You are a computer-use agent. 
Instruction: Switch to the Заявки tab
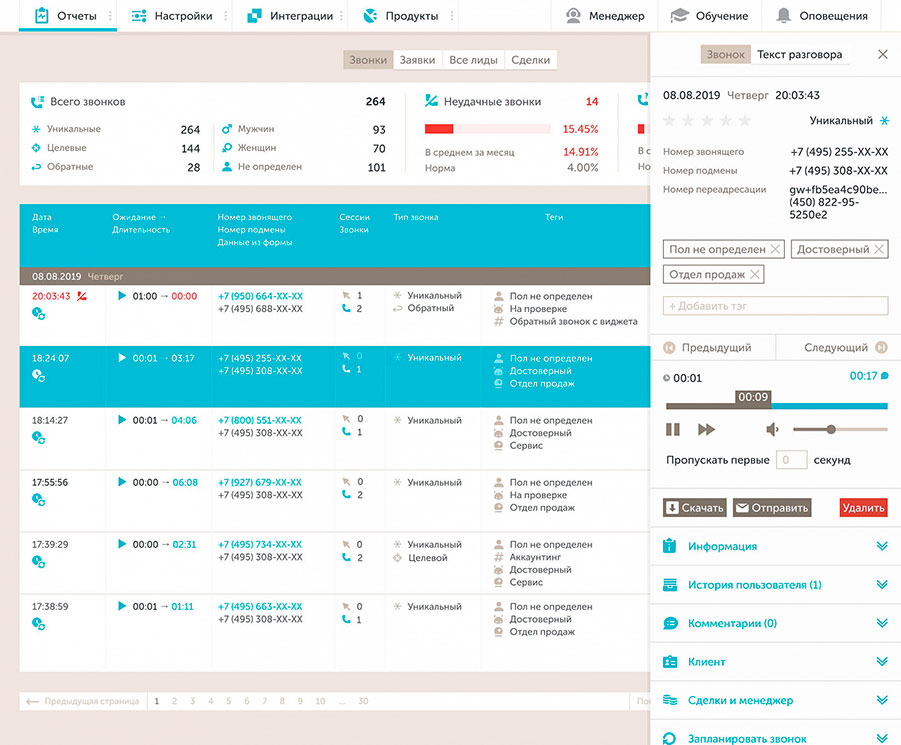pos(417,60)
